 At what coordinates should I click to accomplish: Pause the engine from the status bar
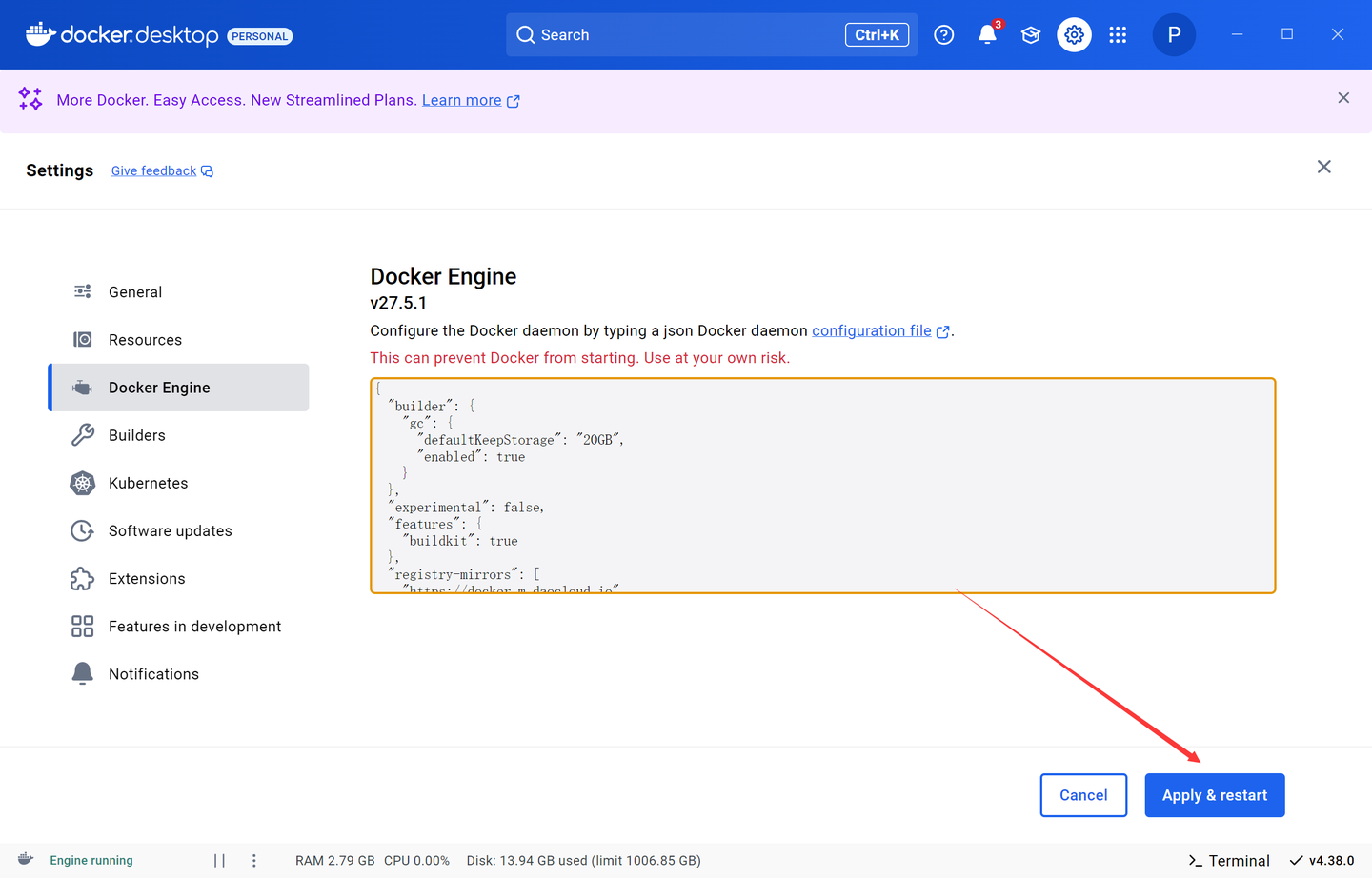(219, 860)
